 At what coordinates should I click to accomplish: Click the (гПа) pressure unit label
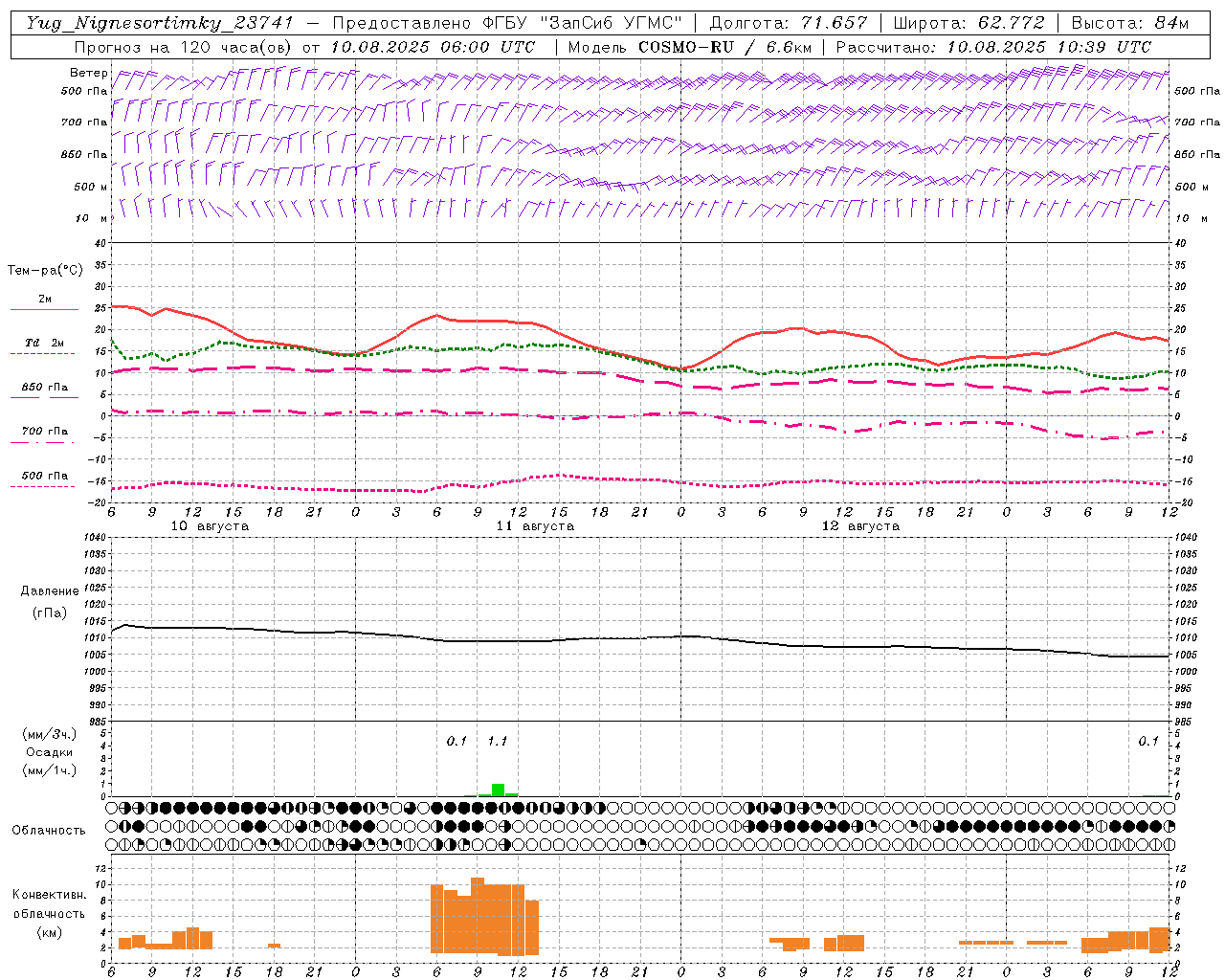pyautogui.click(x=50, y=612)
